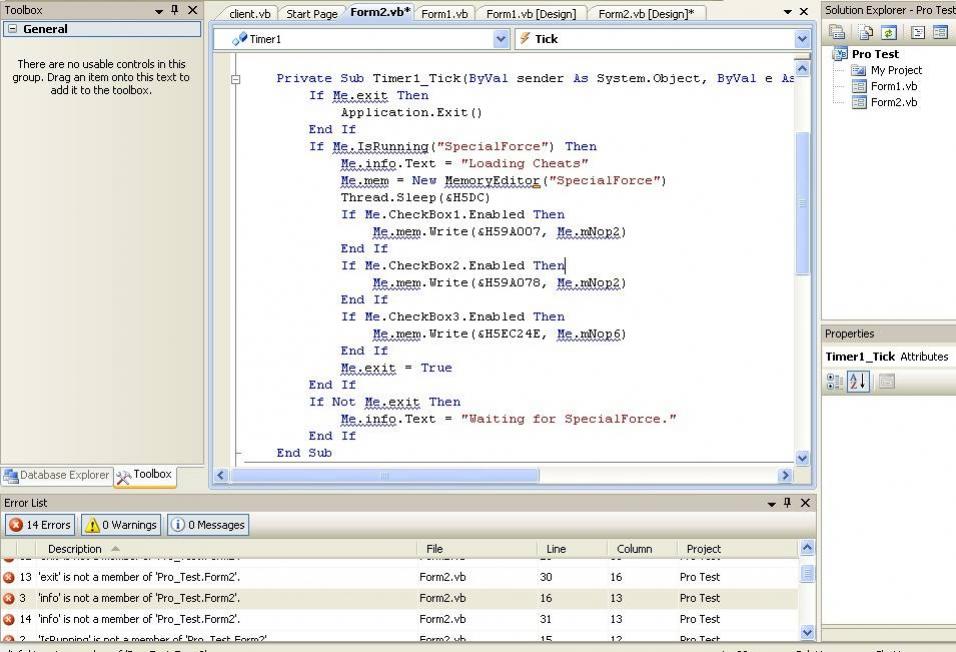The height and width of the screenshot is (652, 956).
Task: Pin the Toolbox panel with auto-hide pin
Action: pos(175,10)
